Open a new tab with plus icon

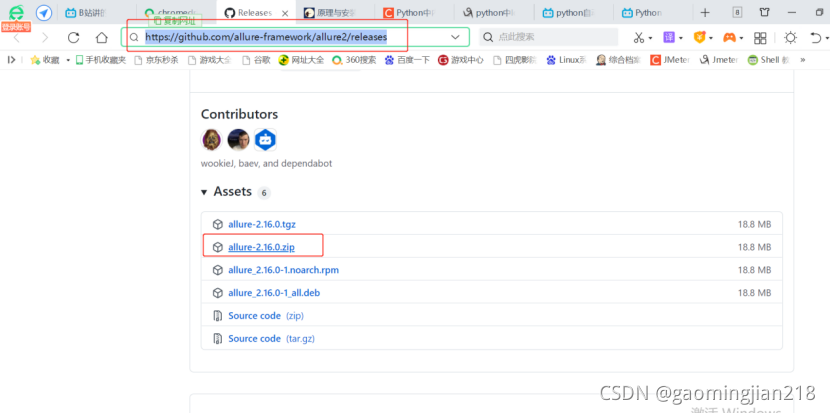tap(705, 13)
